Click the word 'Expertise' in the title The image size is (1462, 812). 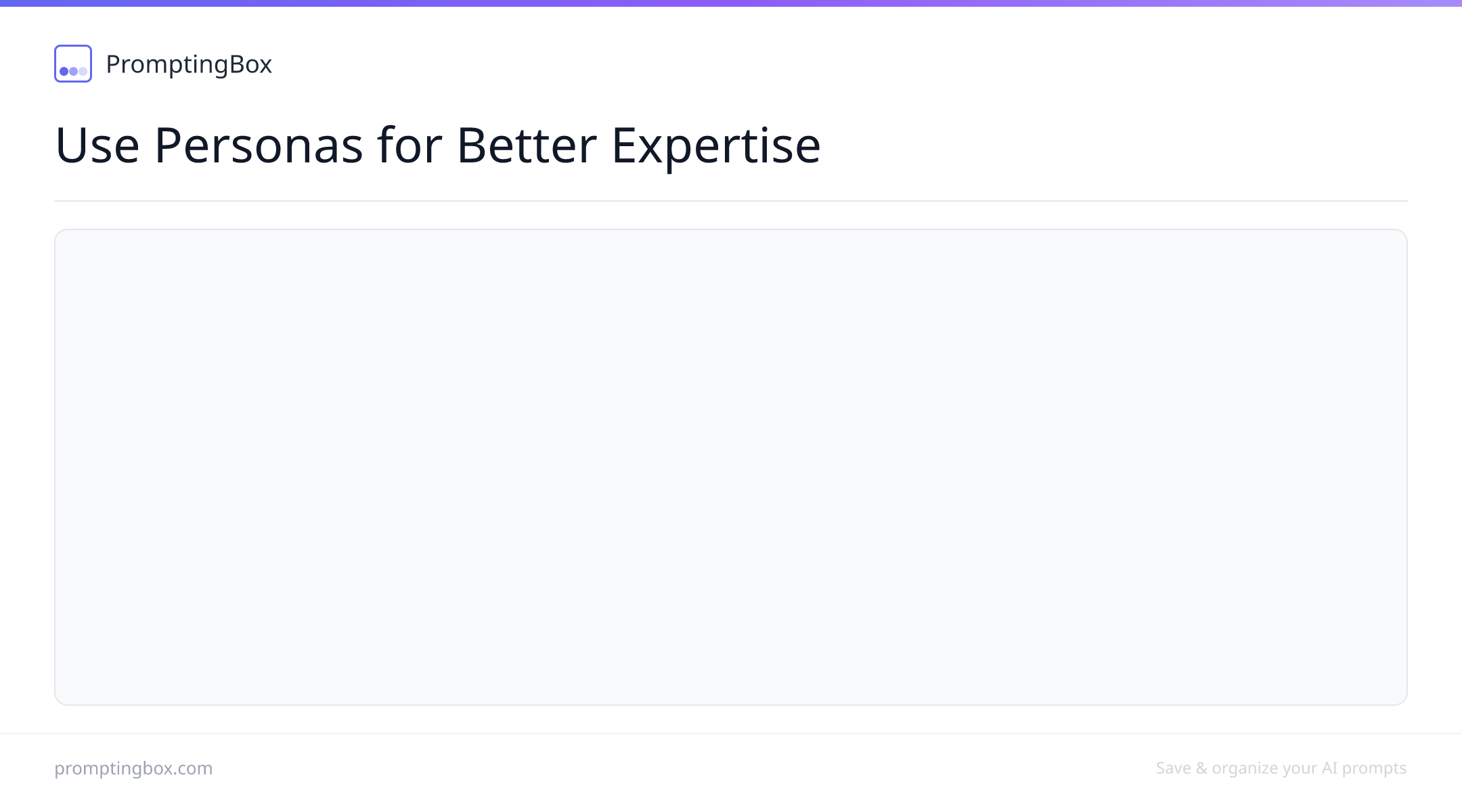(x=716, y=146)
